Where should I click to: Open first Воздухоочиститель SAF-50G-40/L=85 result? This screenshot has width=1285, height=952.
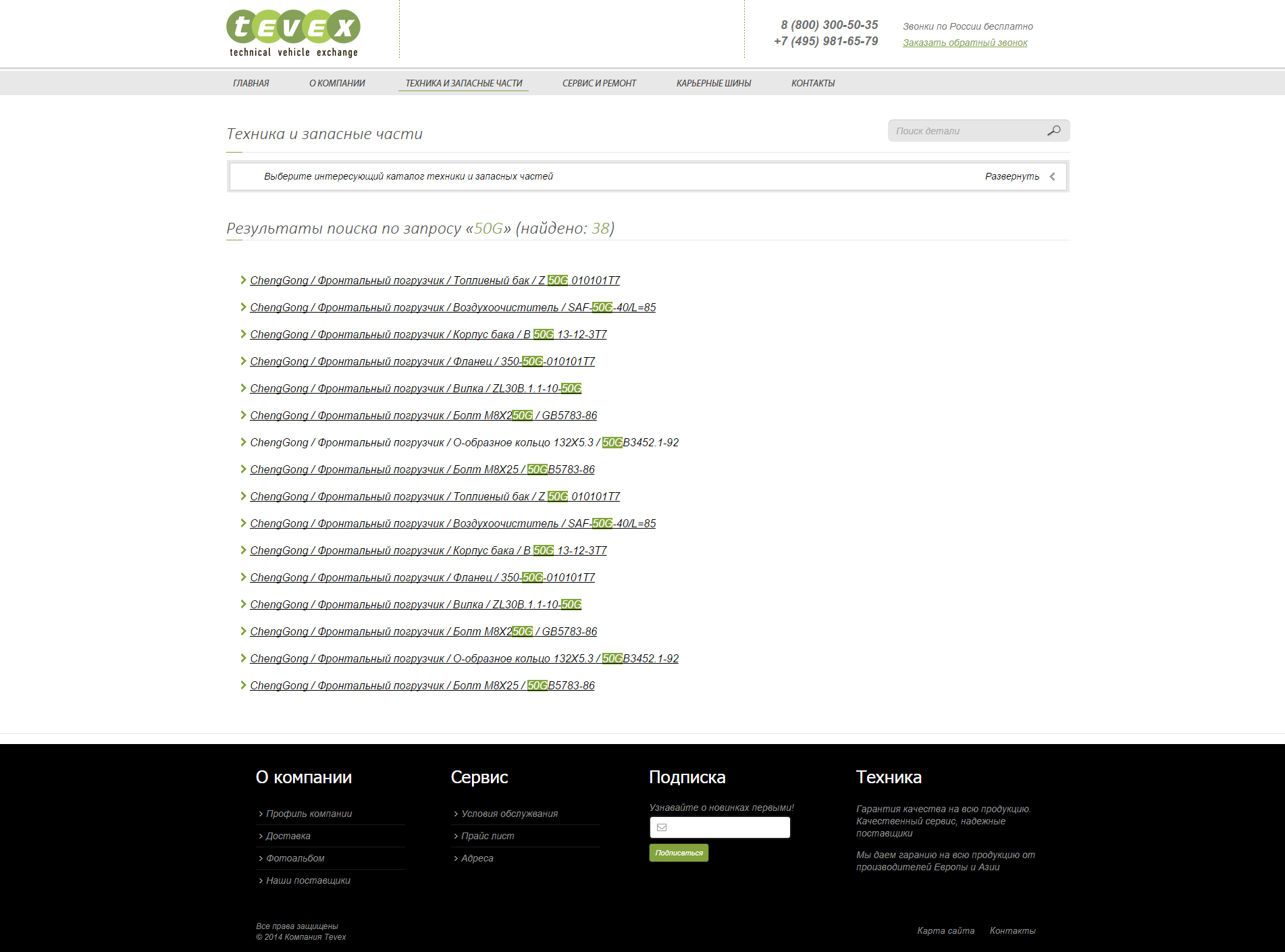[x=453, y=307]
